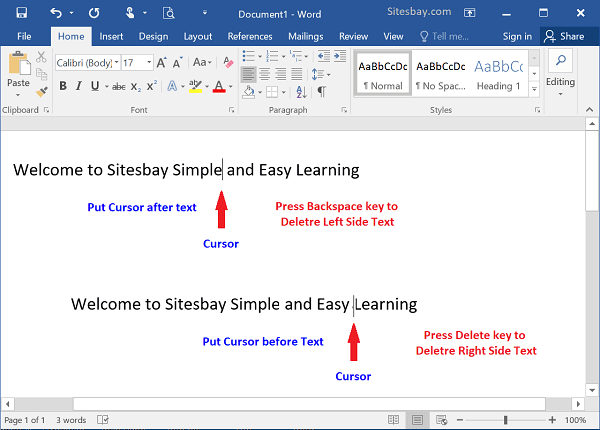Image resolution: width=600 pixels, height=430 pixels.
Task: Click the Copy icon
Action: [41, 74]
